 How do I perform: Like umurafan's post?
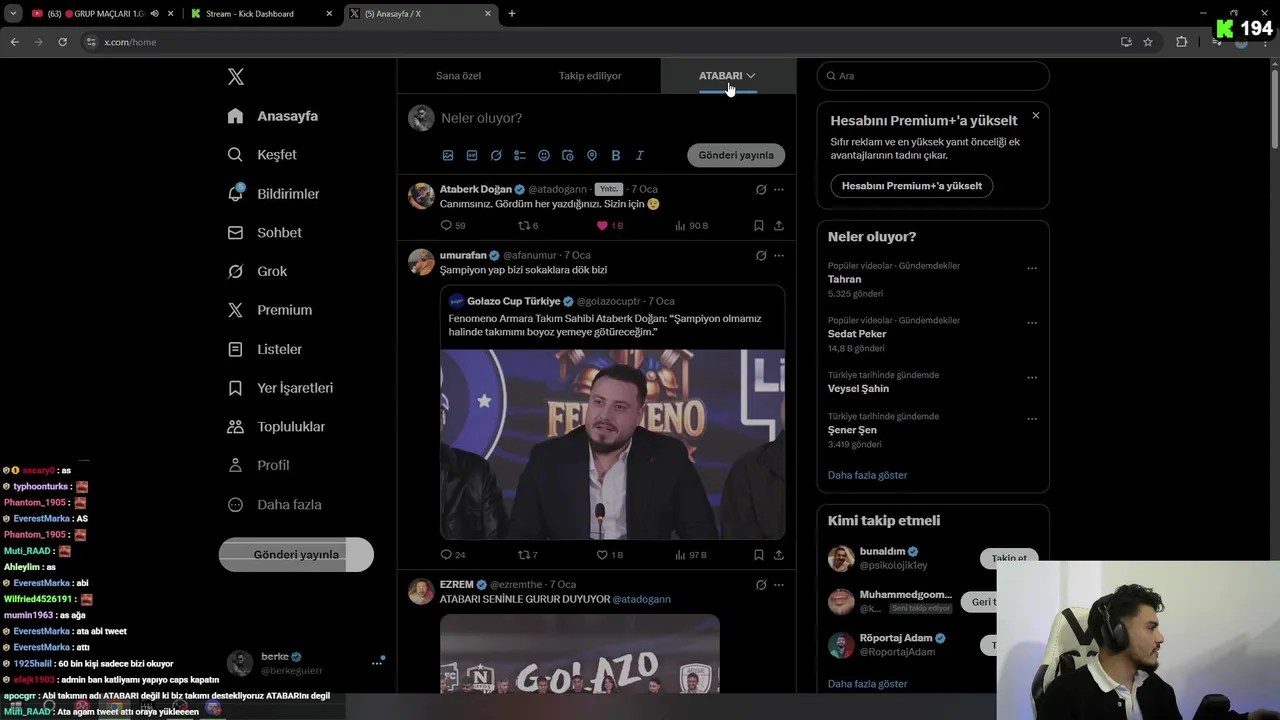[602, 555]
